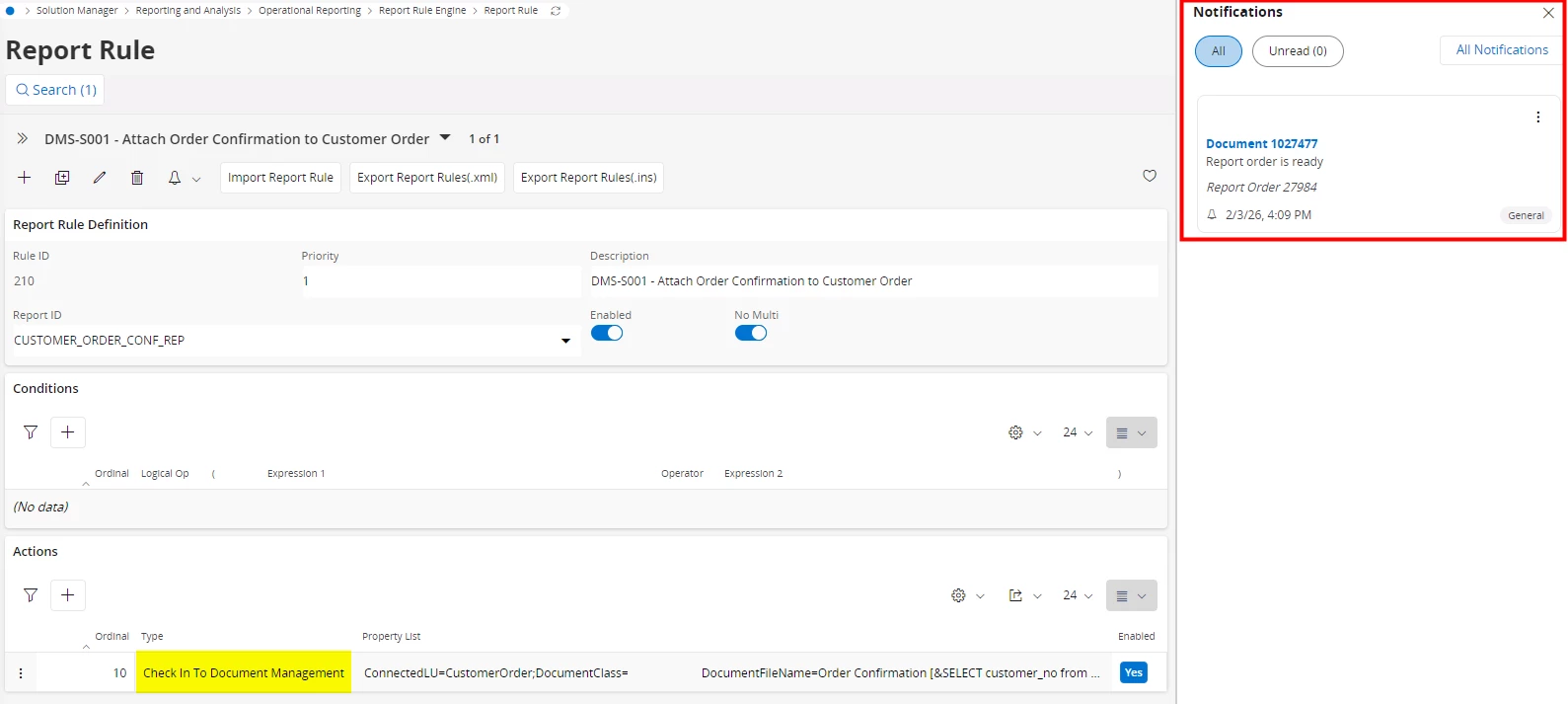1568x704 pixels.
Task: Click Export Report Rules(.ins) button
Action: (x=588, y=178)
